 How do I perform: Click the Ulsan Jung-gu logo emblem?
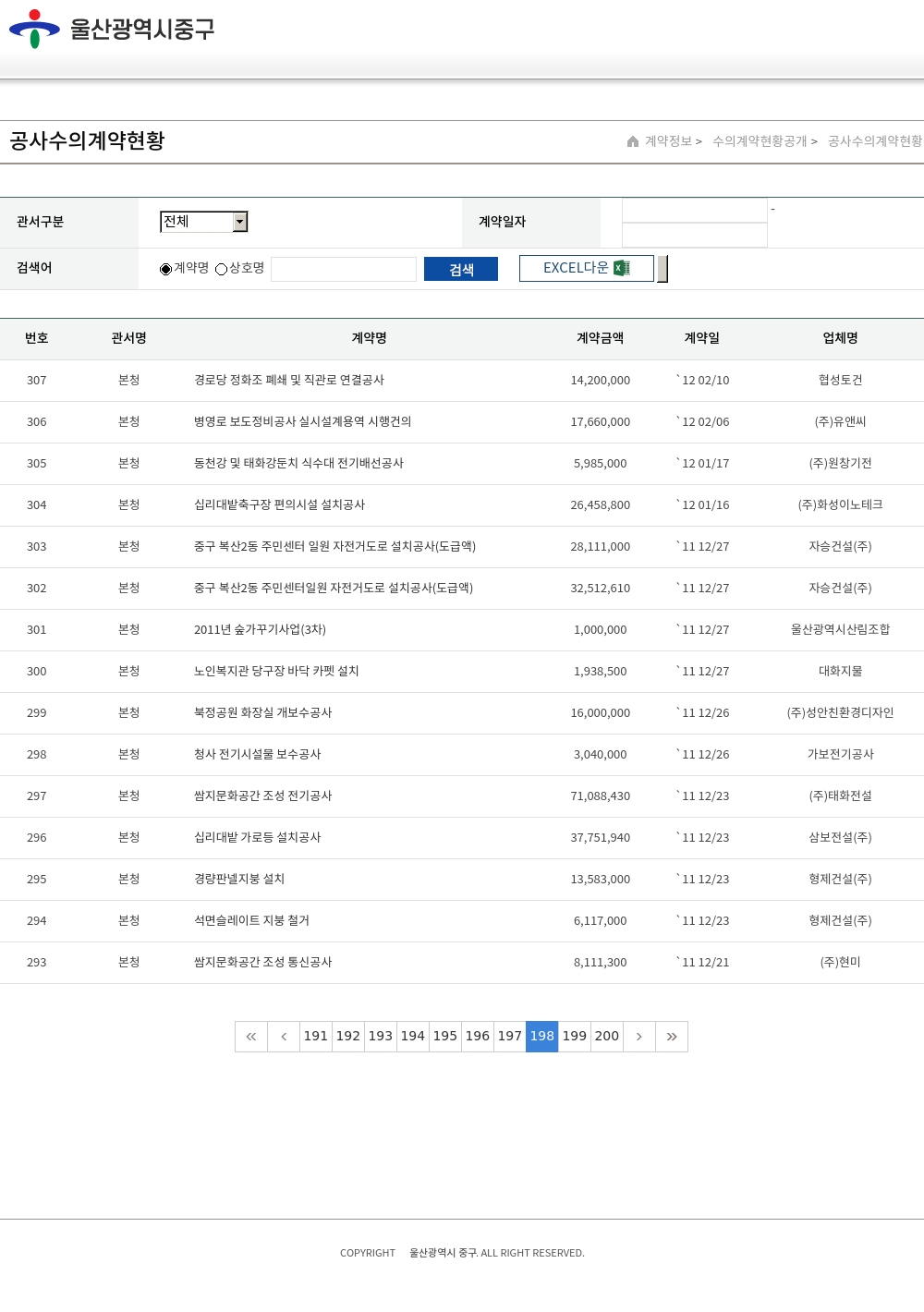[x=34, y=29]
